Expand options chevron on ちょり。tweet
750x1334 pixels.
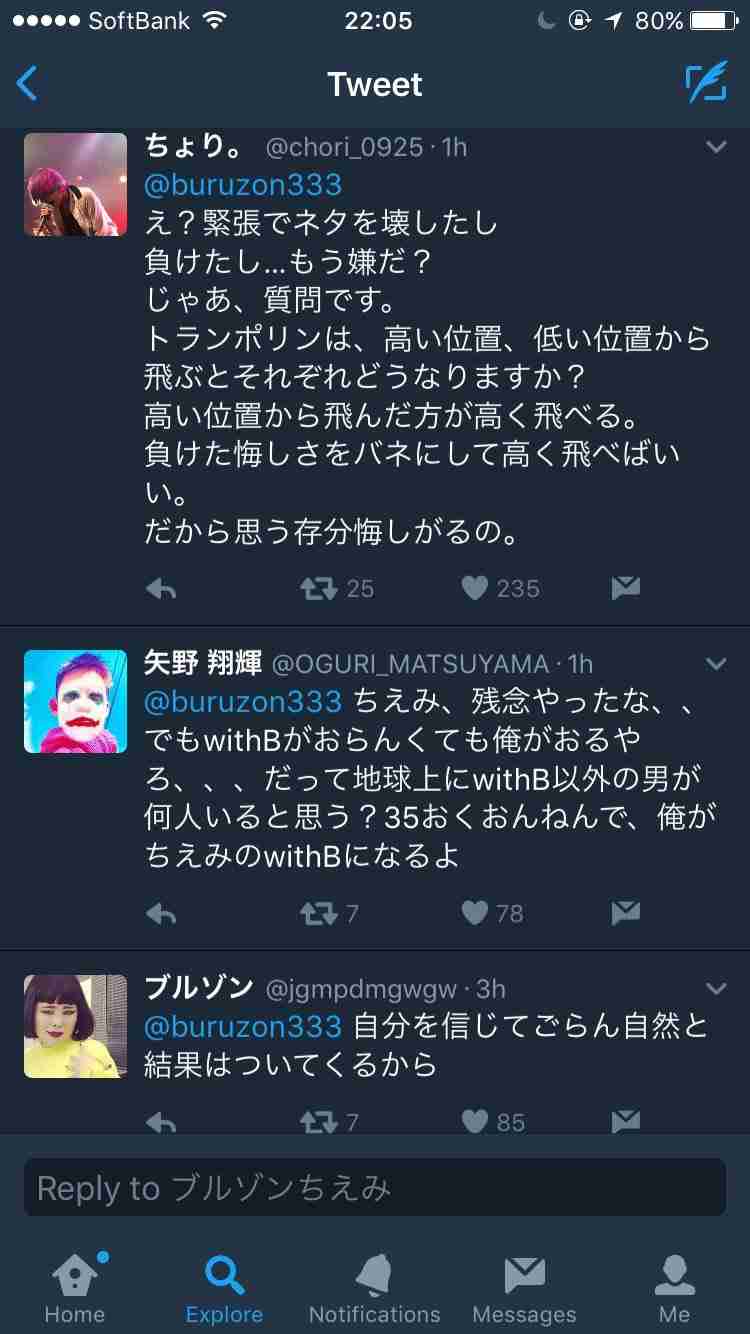tap(716, 147)
